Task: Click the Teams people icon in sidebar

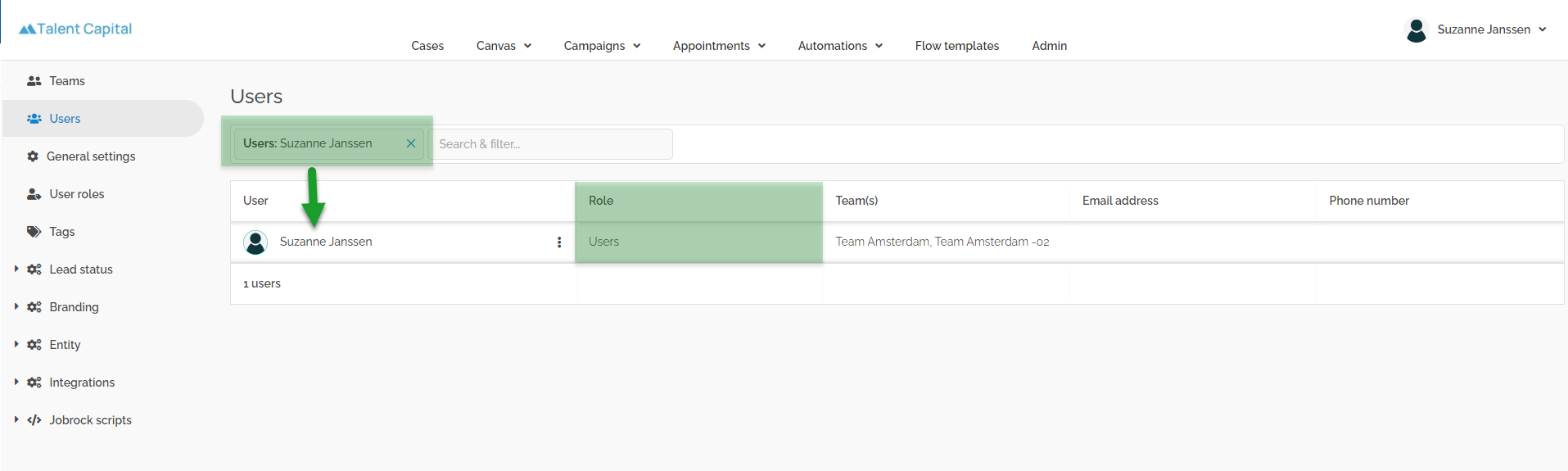Action: pyautogui.click(x=34, y=81)
